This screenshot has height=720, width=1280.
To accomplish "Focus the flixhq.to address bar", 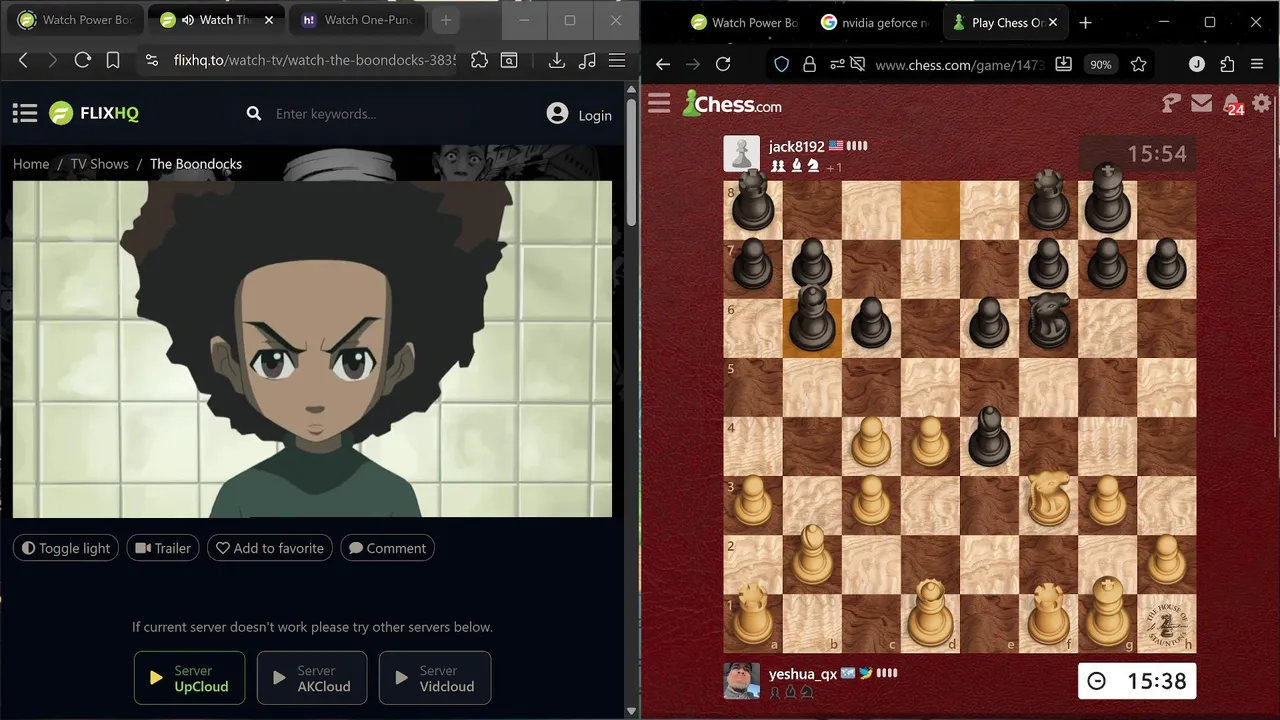I will point(315,60).
